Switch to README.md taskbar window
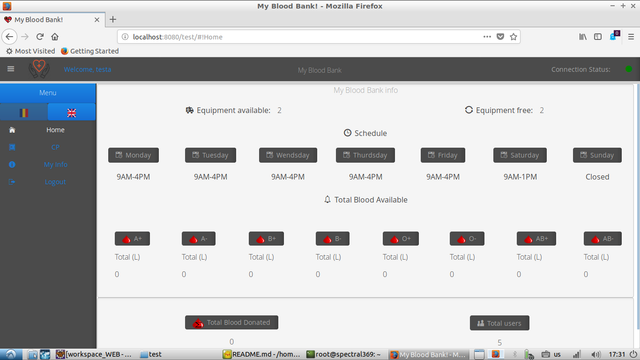The width and height of the screenshot is (640, 360). point(262,354)
